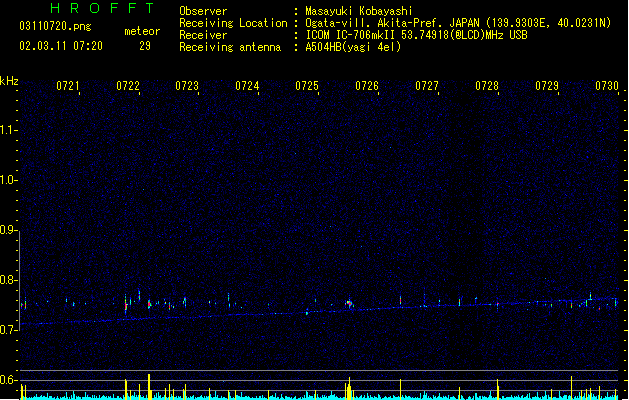Click the Receiving Location label
The width and height of the screenshot is (629, 400).
click(233, 23)
